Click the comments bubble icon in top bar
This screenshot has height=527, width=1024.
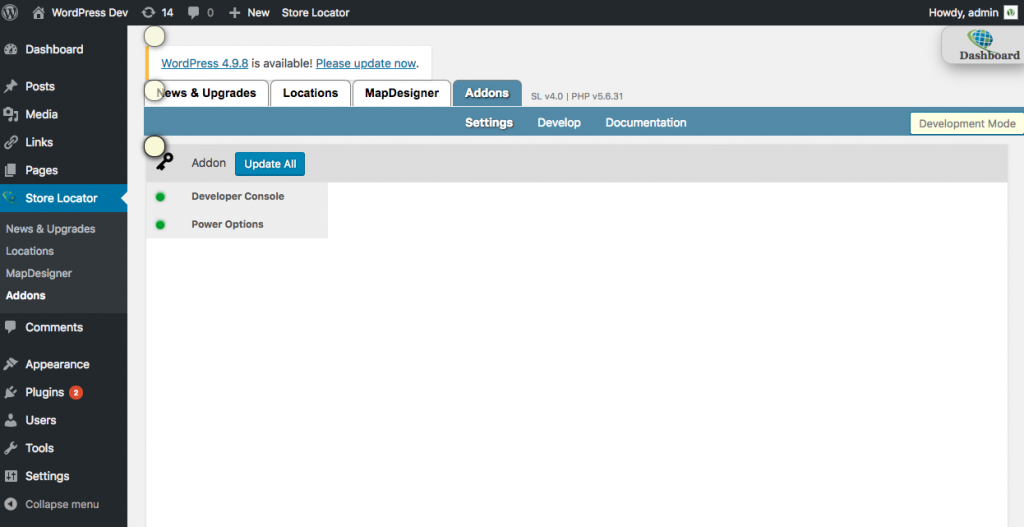point(194,13)
